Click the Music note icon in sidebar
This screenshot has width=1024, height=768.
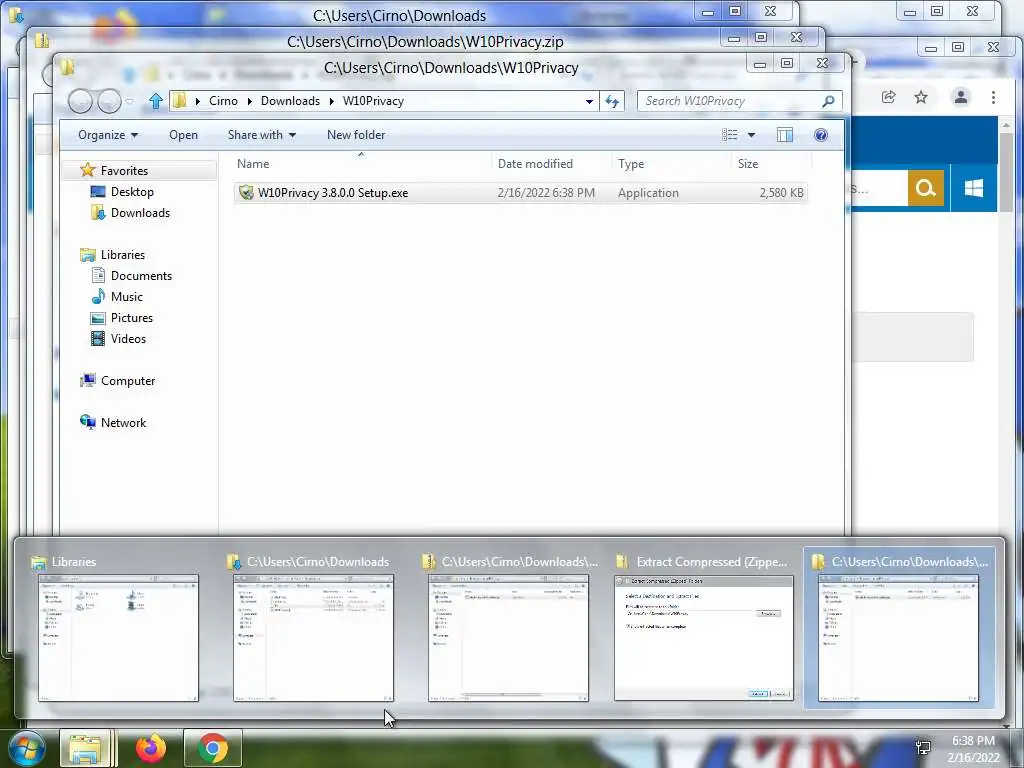point(98,296)
